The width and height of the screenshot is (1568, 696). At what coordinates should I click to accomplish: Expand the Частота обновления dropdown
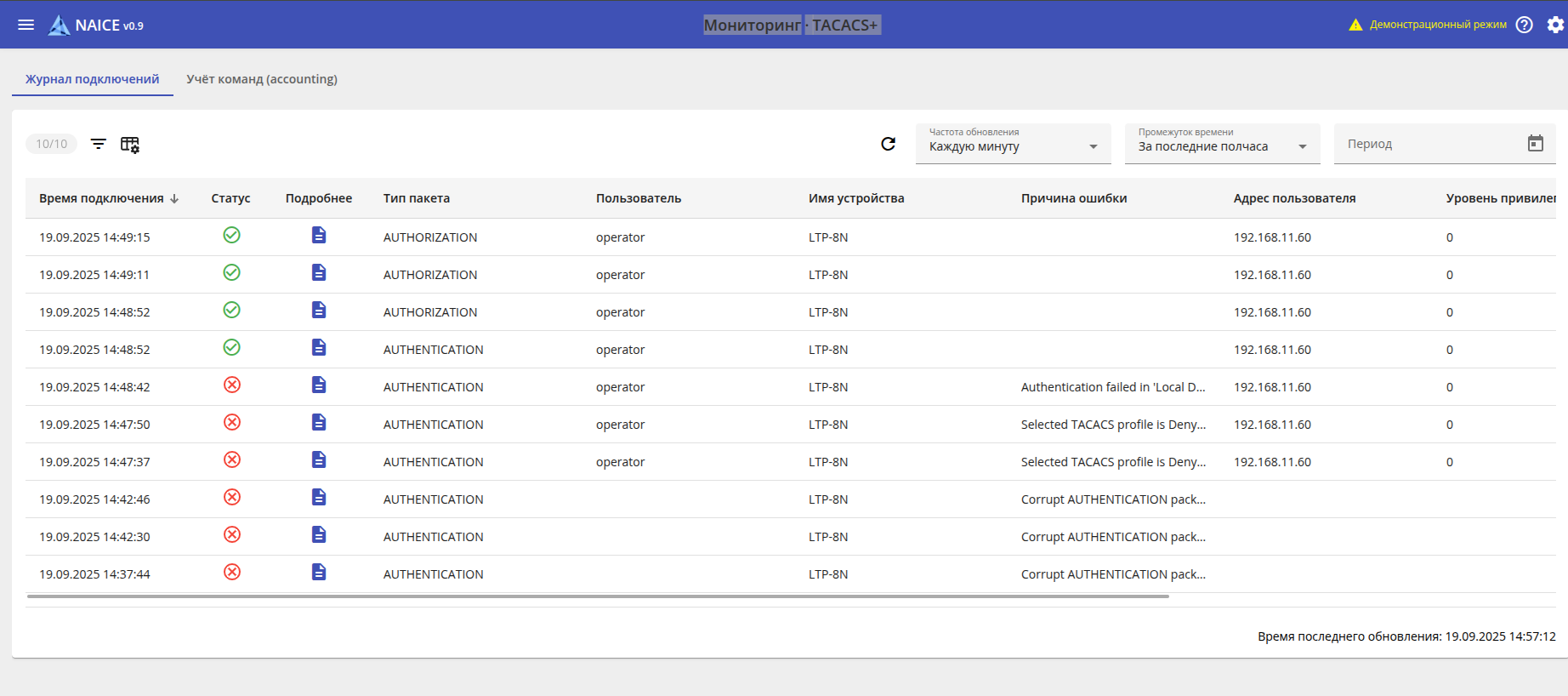point(1013,145)
